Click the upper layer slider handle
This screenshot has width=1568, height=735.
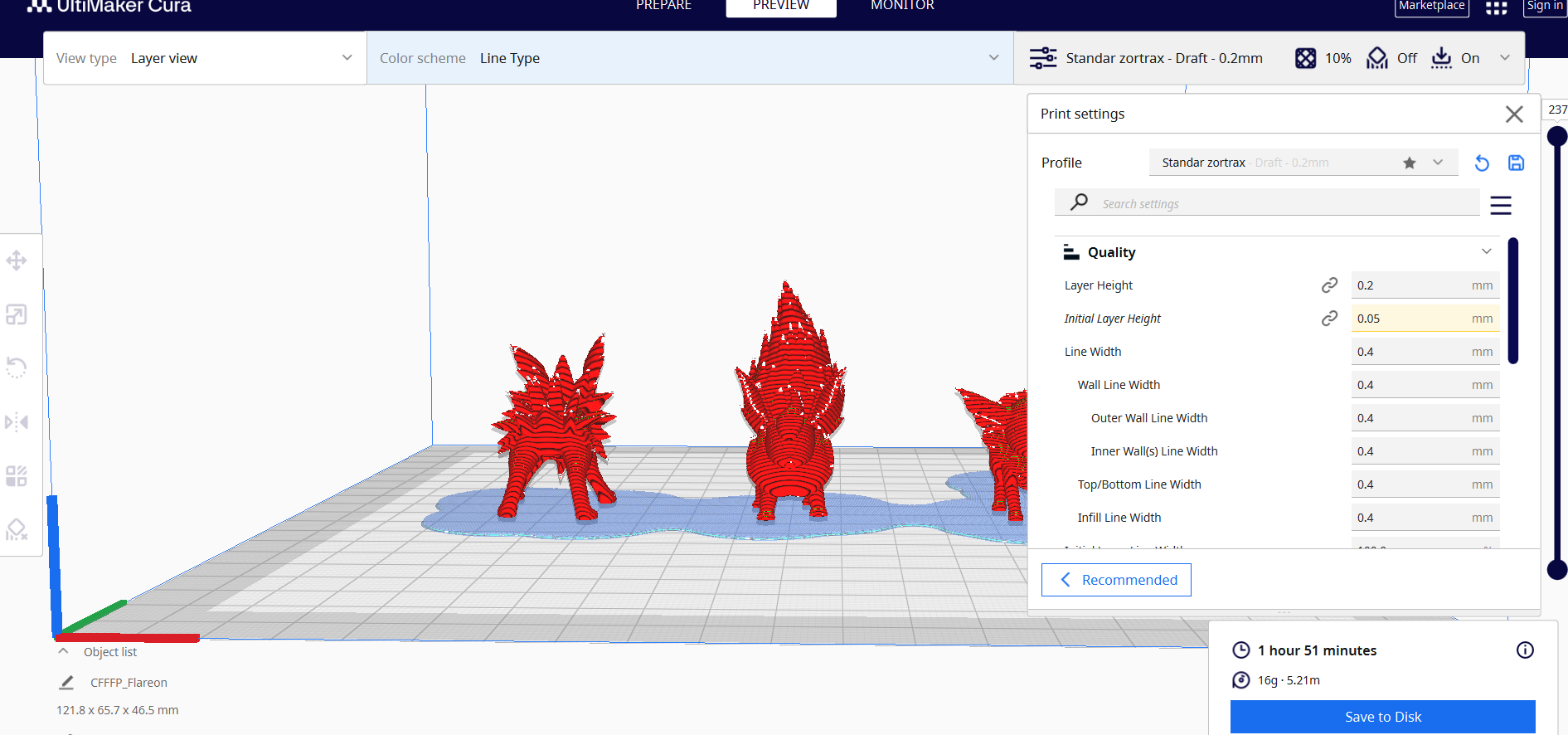pyautogui.click(x=1557, y=136)
